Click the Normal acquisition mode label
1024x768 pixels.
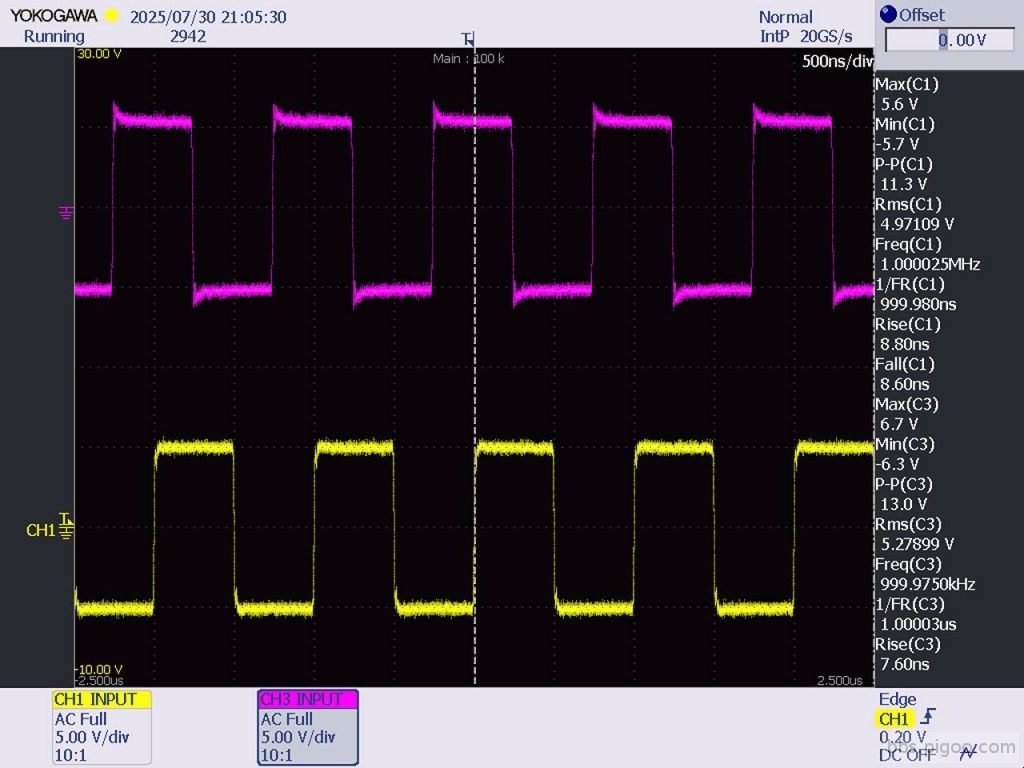coord(784,16)
